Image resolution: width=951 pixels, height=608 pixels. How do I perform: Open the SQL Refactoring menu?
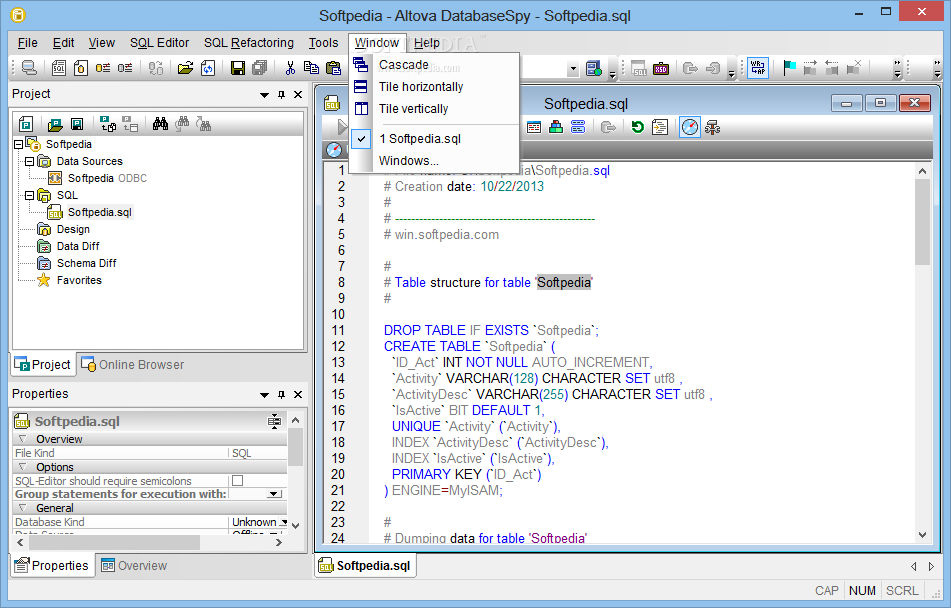pyautogui.click(x=249, y=42)
